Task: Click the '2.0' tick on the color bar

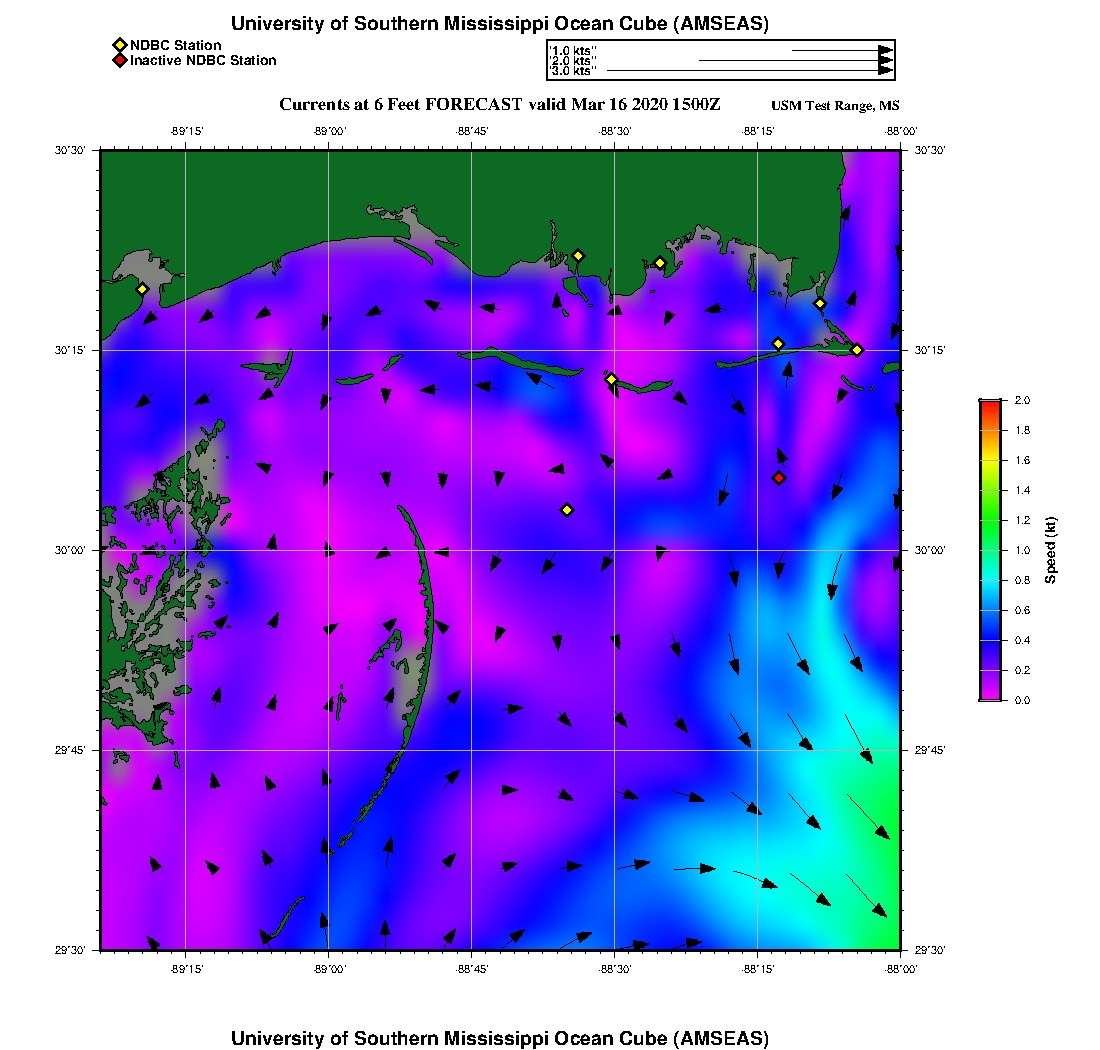Action: tap(1022, 400)
